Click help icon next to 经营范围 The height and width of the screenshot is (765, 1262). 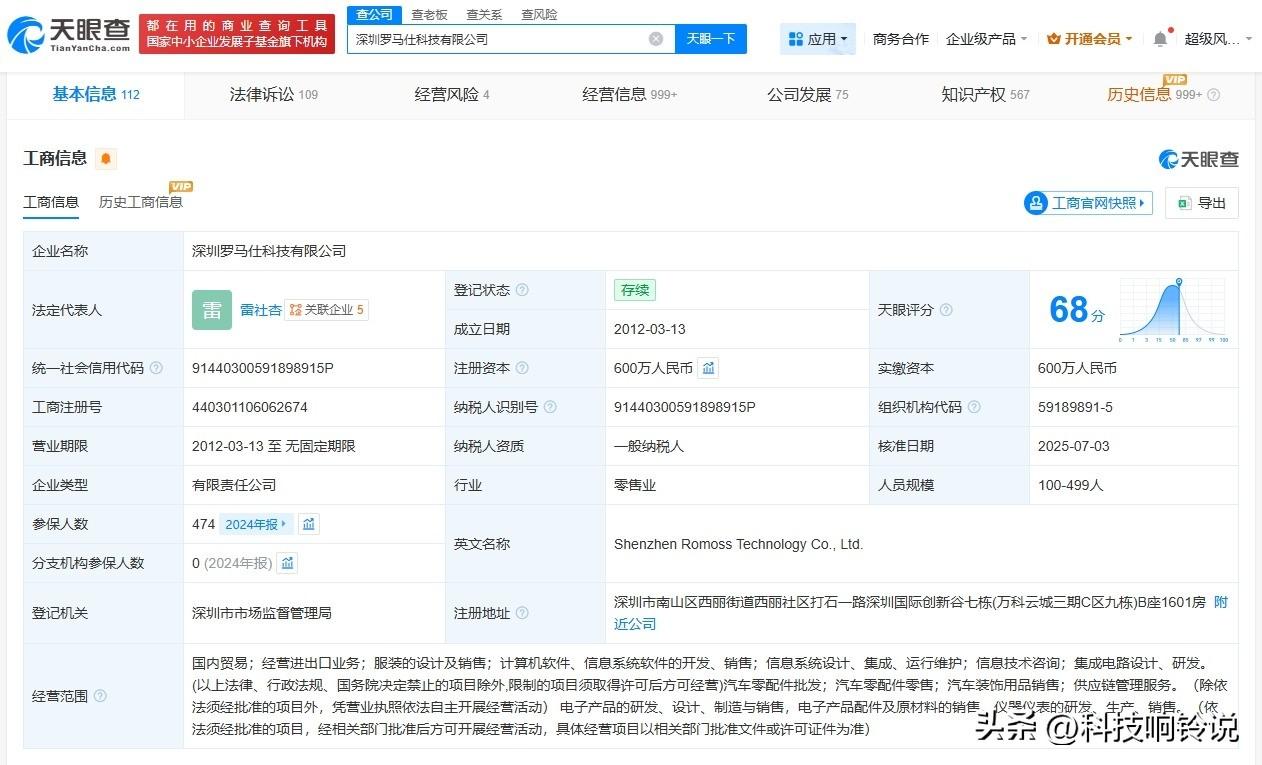click(100, 696)
